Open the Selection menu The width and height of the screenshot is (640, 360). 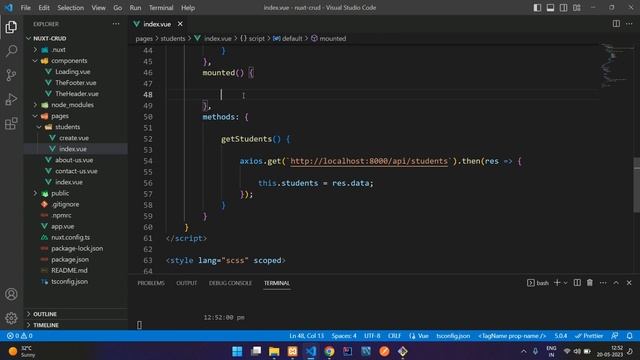70,8
